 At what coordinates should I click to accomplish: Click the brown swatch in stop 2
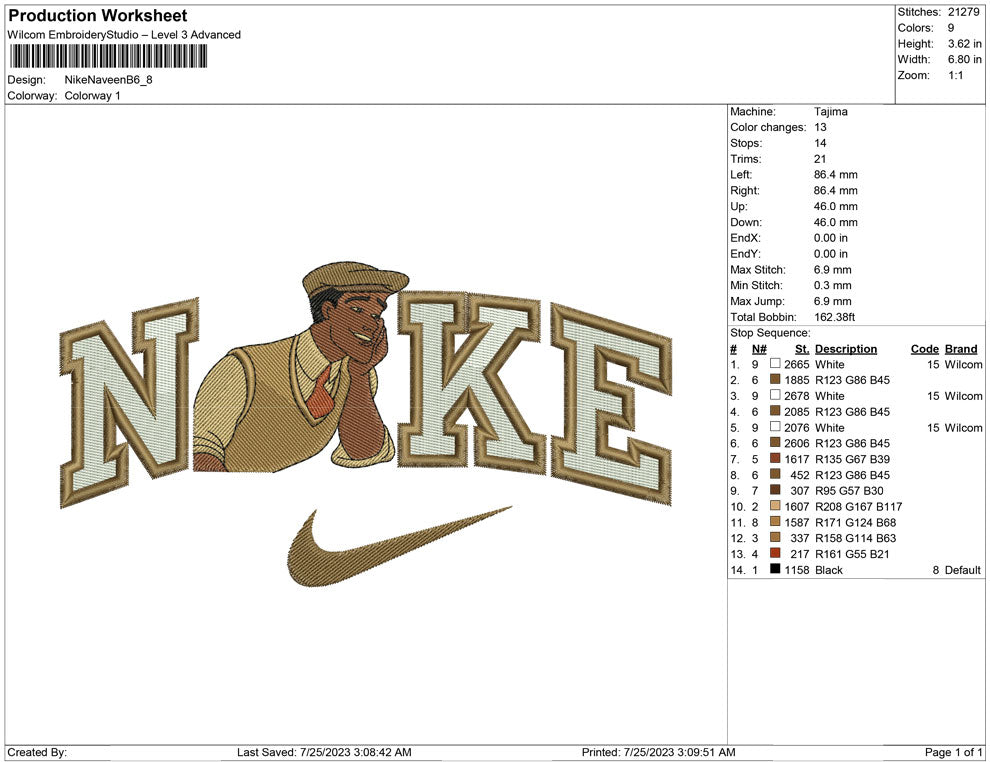775,379
